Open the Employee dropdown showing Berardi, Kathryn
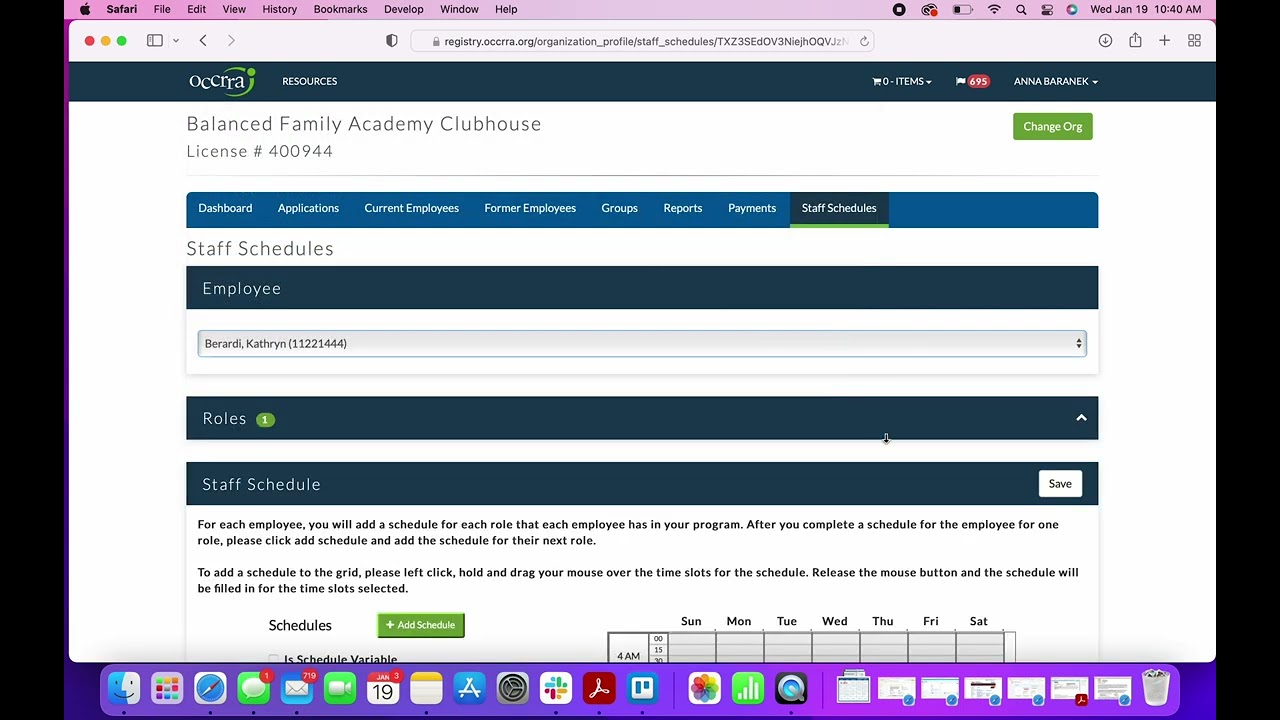The image size is (1280, 720). point(640,343)
